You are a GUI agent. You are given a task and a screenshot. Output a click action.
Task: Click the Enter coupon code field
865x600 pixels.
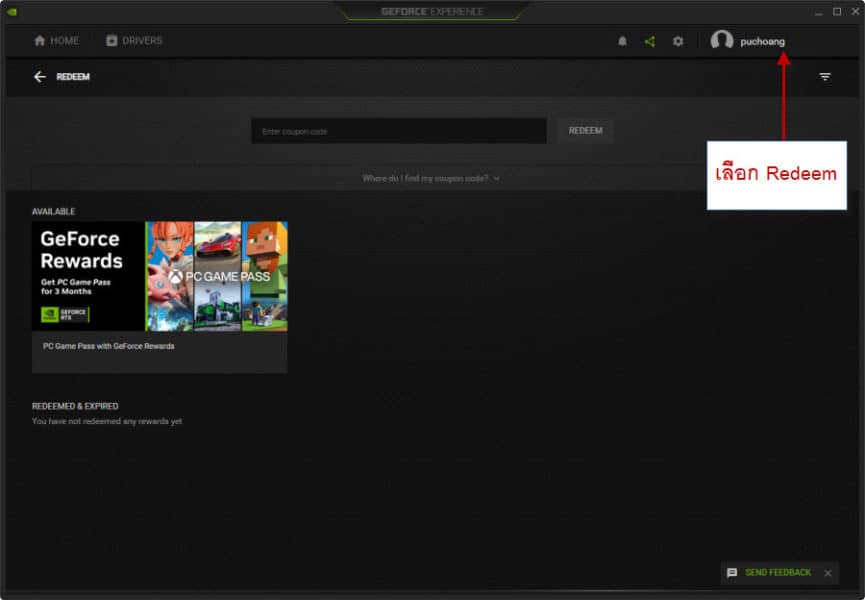pyautogui.click(x=399, y=131)
